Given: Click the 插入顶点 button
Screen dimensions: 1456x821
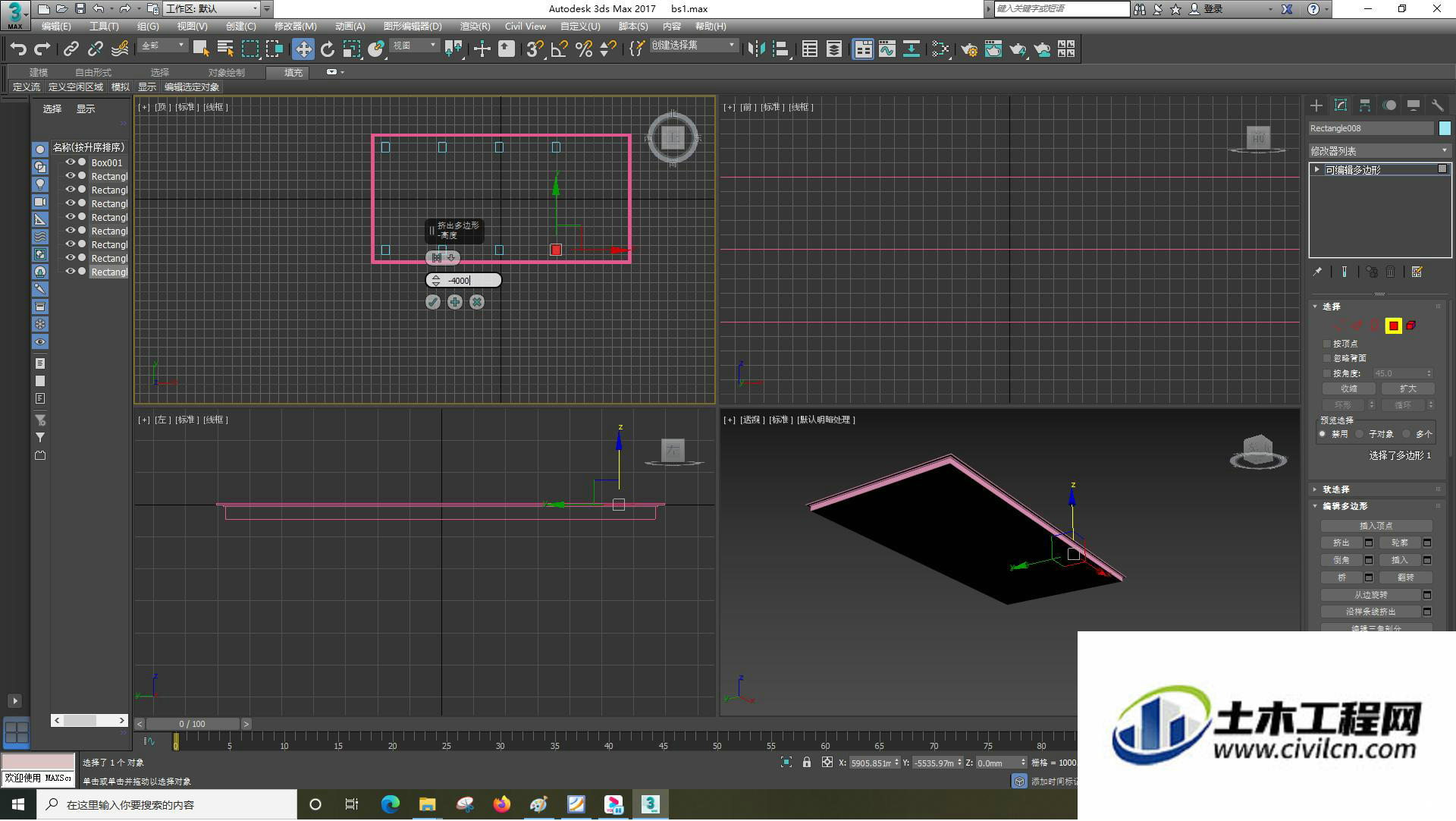Looking at the screenshot, I should [x=1376, y=526].
